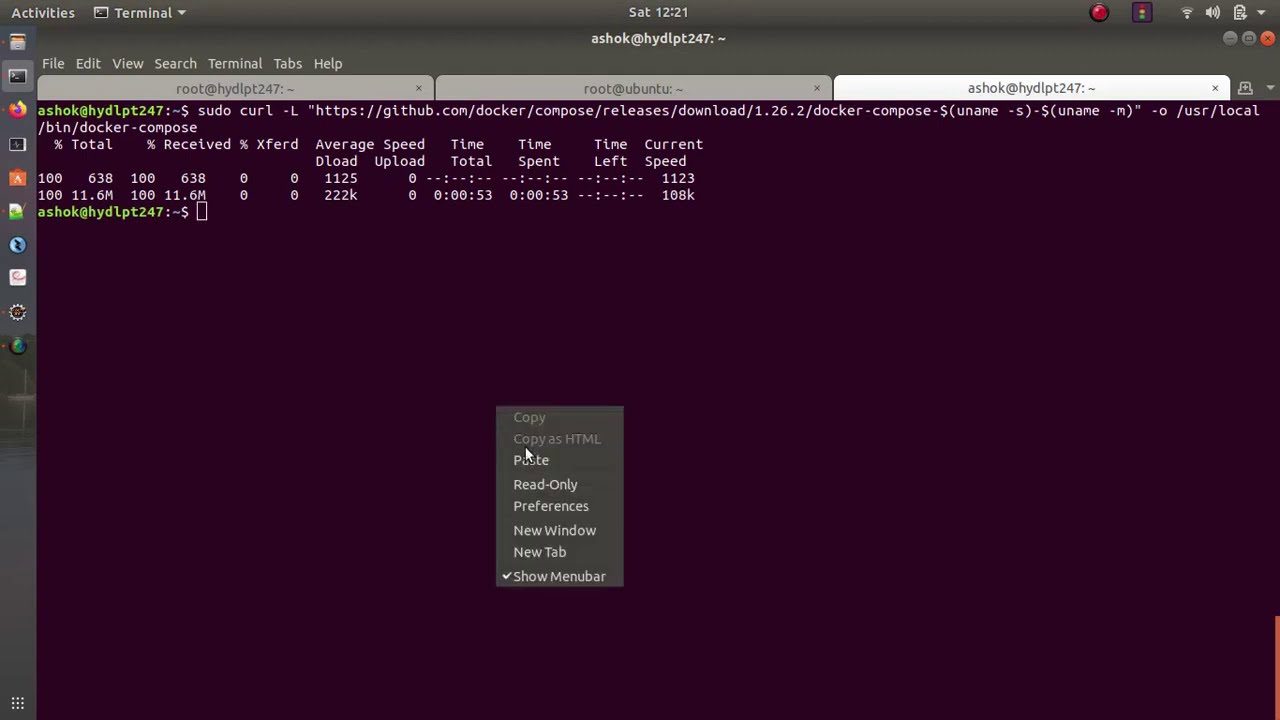The height and width of the screenshot is (720, 1280).
Task: Close the first root@hydlpt247 tab
Action: 418,88
